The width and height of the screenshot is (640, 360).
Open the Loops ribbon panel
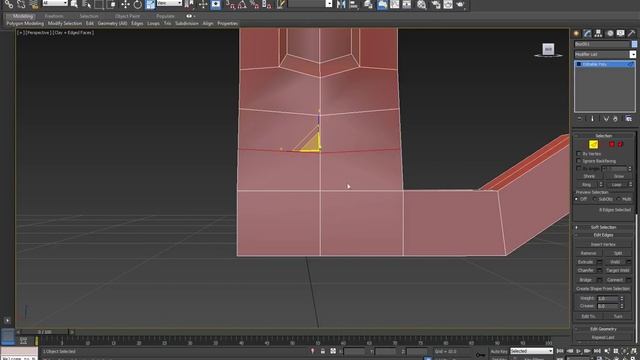153,24
